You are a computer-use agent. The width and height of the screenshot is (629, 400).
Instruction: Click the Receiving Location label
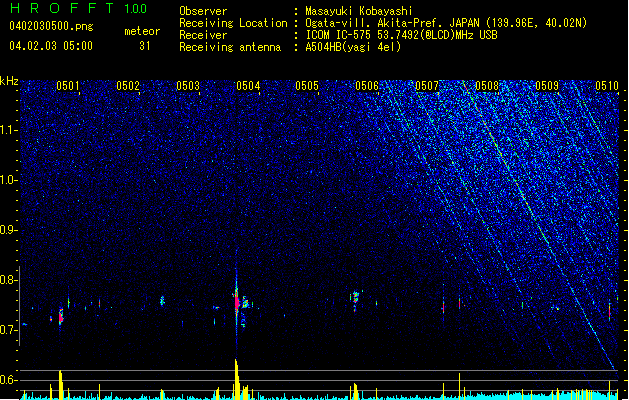(233, 23)
